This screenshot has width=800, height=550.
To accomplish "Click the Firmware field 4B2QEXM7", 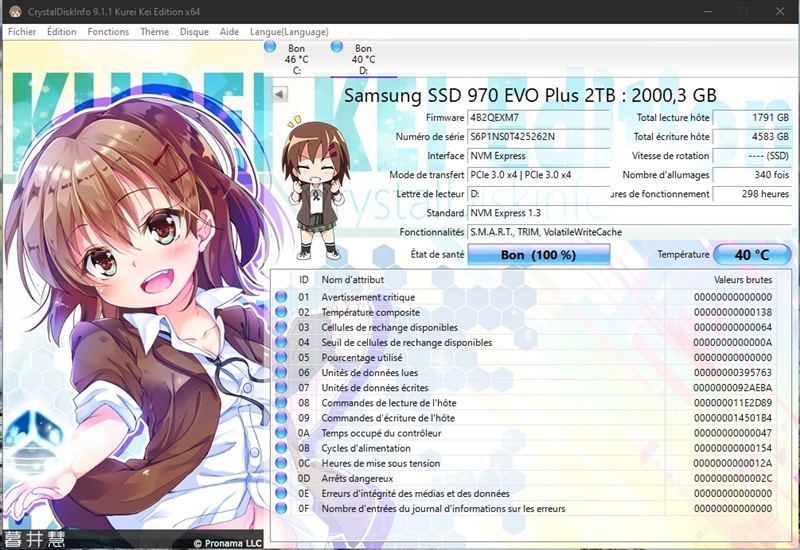I will (x=538, y=117).
